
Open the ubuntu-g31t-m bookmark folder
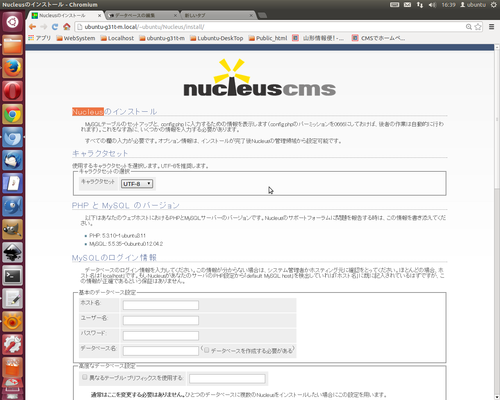tap(162, 38)
